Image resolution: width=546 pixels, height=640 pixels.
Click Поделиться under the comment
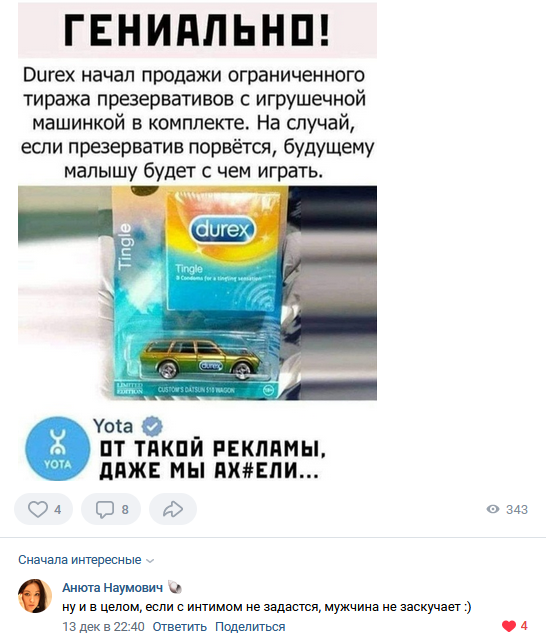[x=250, y=627]
